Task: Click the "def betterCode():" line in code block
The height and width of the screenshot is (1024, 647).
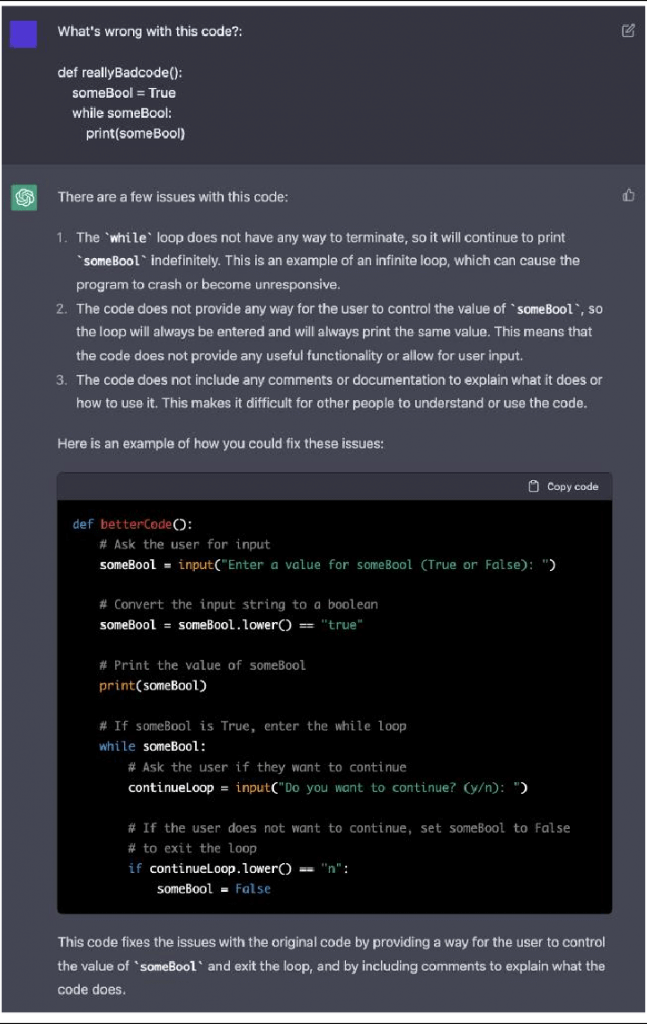Action: [x=133, y=523]
